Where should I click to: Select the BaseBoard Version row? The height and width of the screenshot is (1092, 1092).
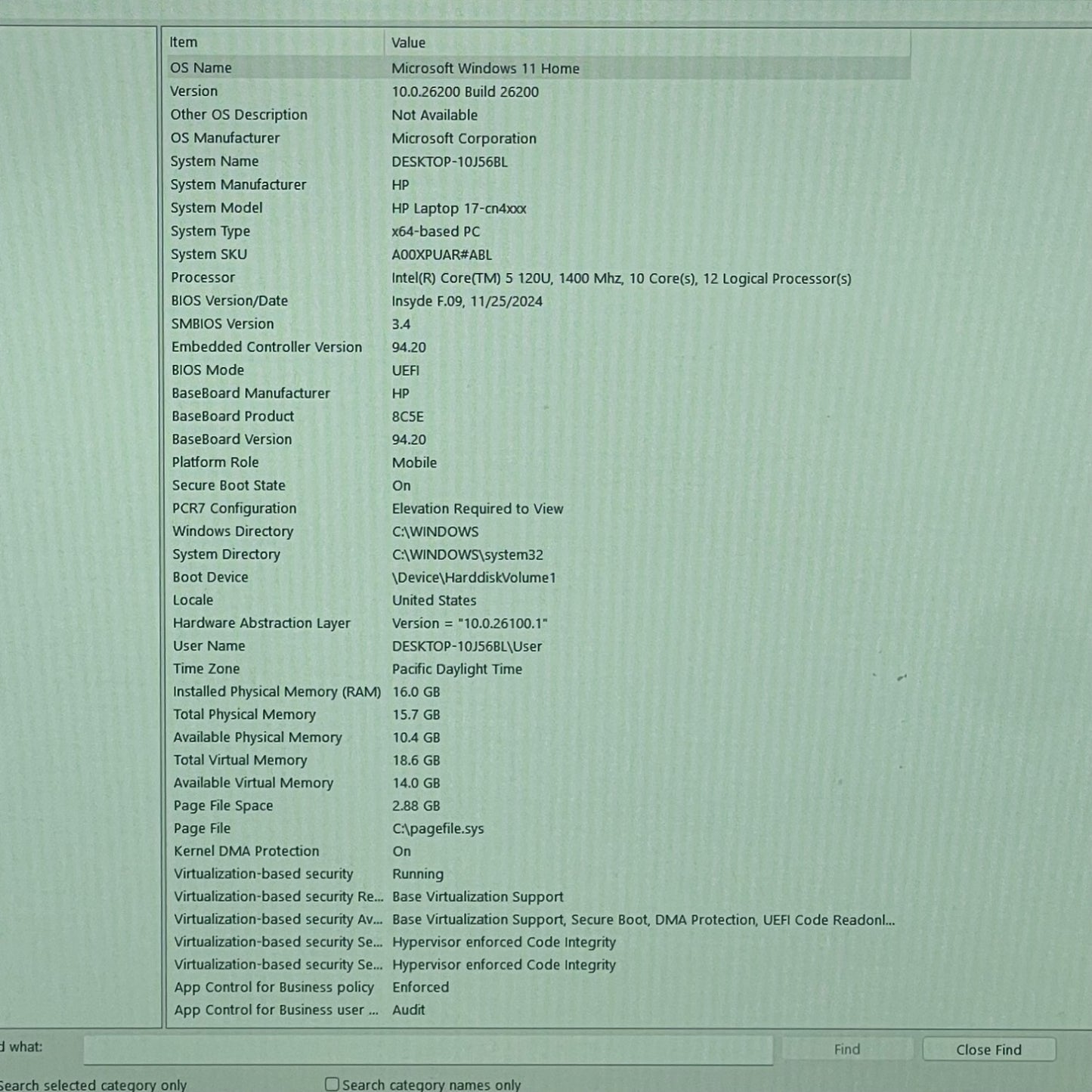coord(538,439)
